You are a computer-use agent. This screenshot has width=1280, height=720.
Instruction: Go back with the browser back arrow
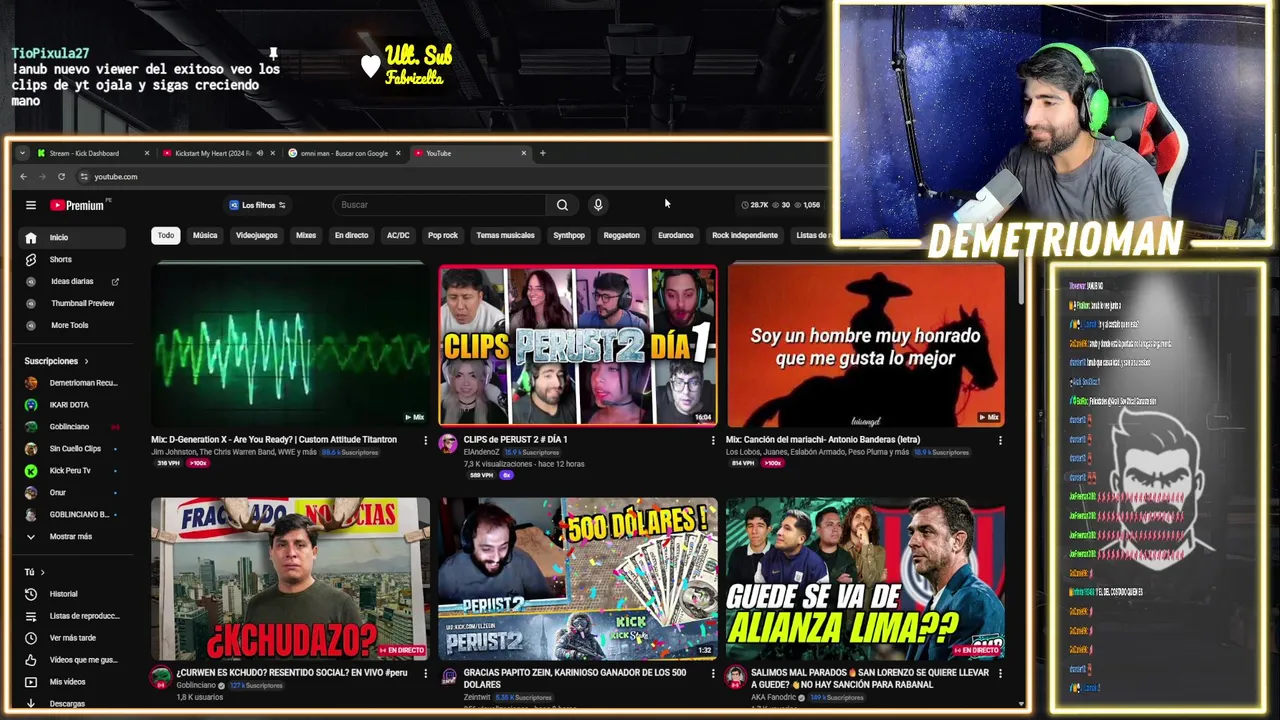point(24,177)
